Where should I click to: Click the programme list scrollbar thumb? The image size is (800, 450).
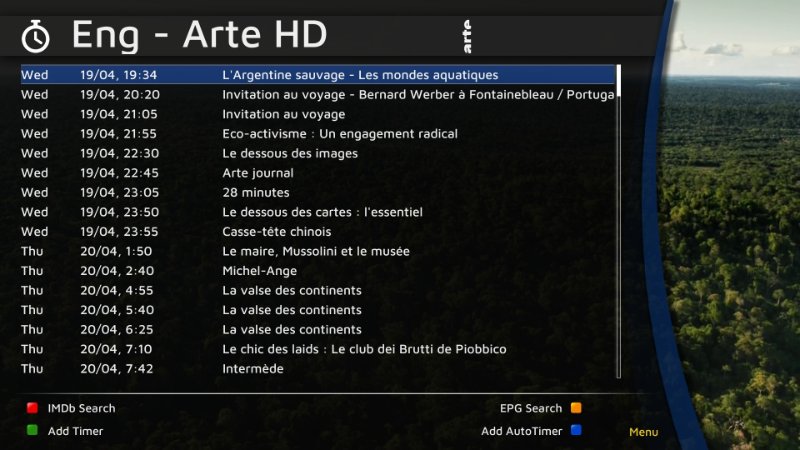coord(619,80)
